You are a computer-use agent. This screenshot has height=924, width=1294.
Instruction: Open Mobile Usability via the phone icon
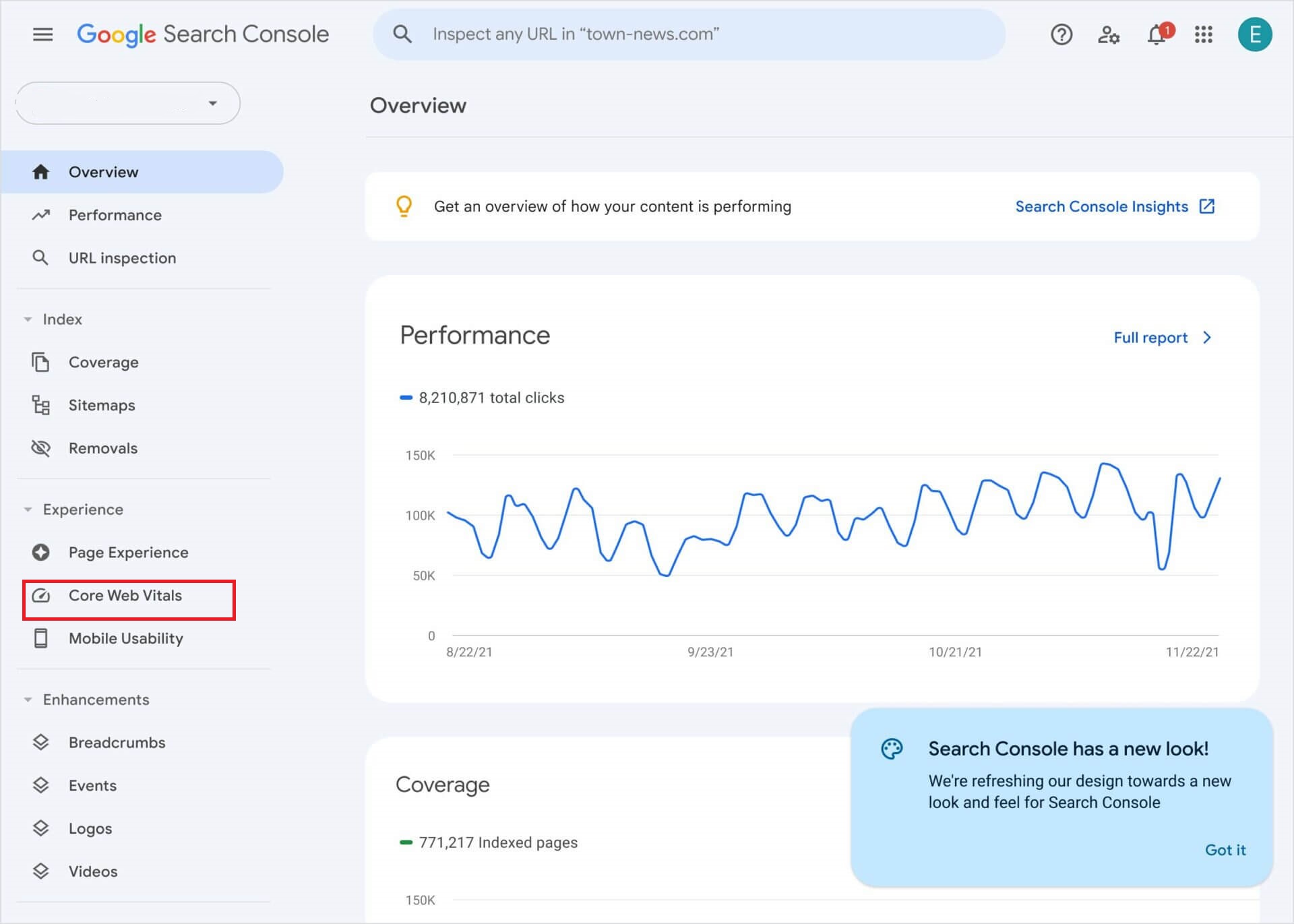point(40,638)
